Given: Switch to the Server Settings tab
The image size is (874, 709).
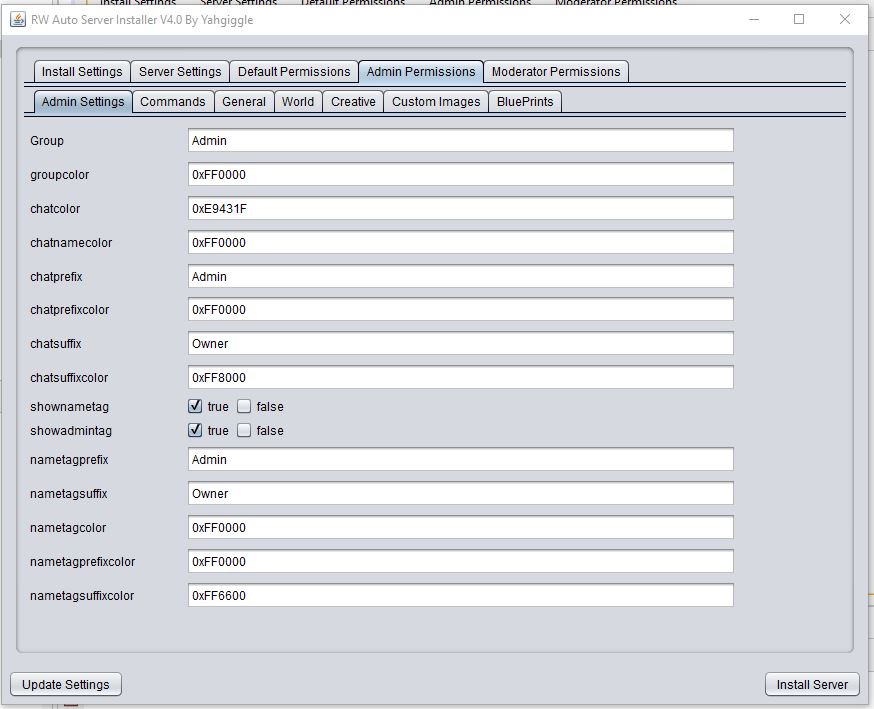Looking at the screenshot, I should pyautogui.click(x=180, y=72).
